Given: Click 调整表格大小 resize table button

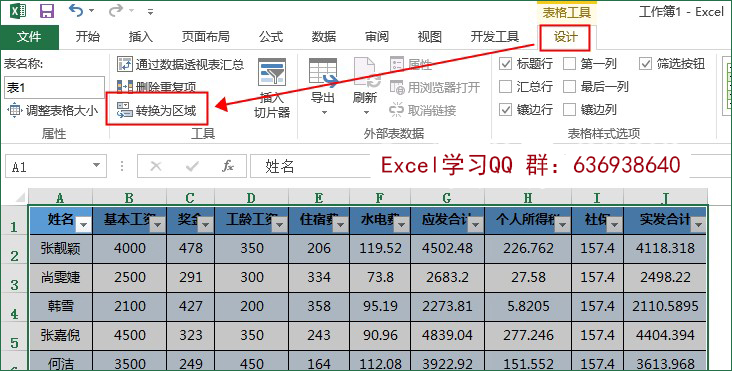Looking at the screenshot, I should (x=53, y=111).
